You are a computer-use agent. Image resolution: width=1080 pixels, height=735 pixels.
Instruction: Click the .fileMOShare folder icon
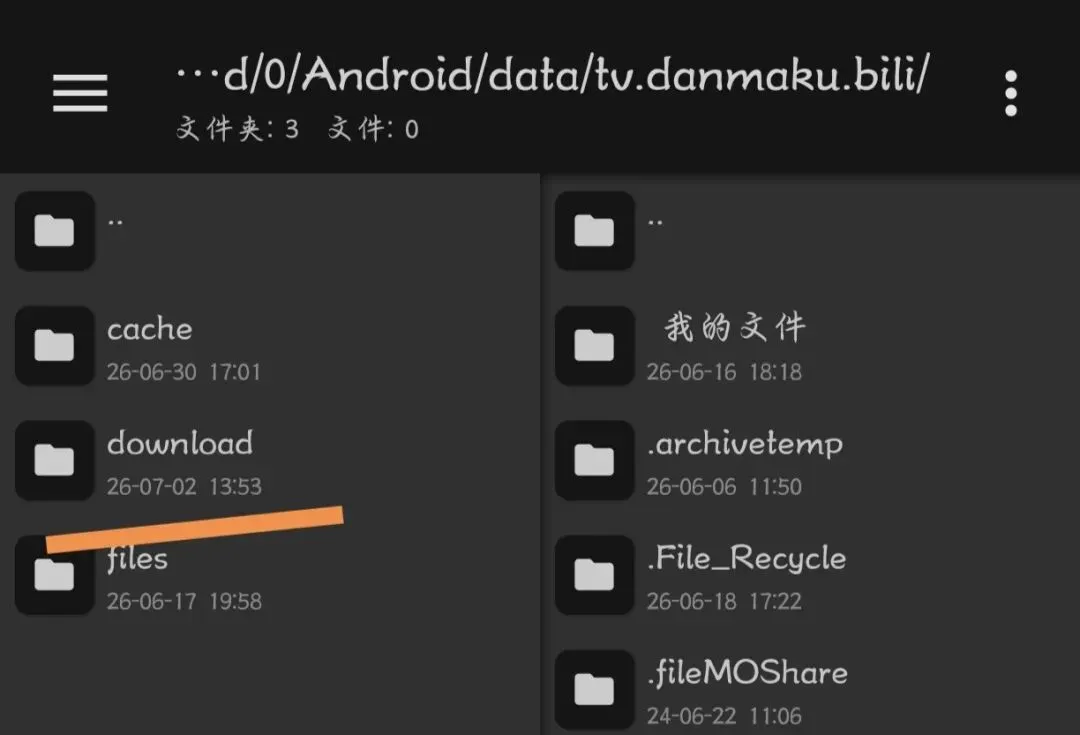coord(594,689)
